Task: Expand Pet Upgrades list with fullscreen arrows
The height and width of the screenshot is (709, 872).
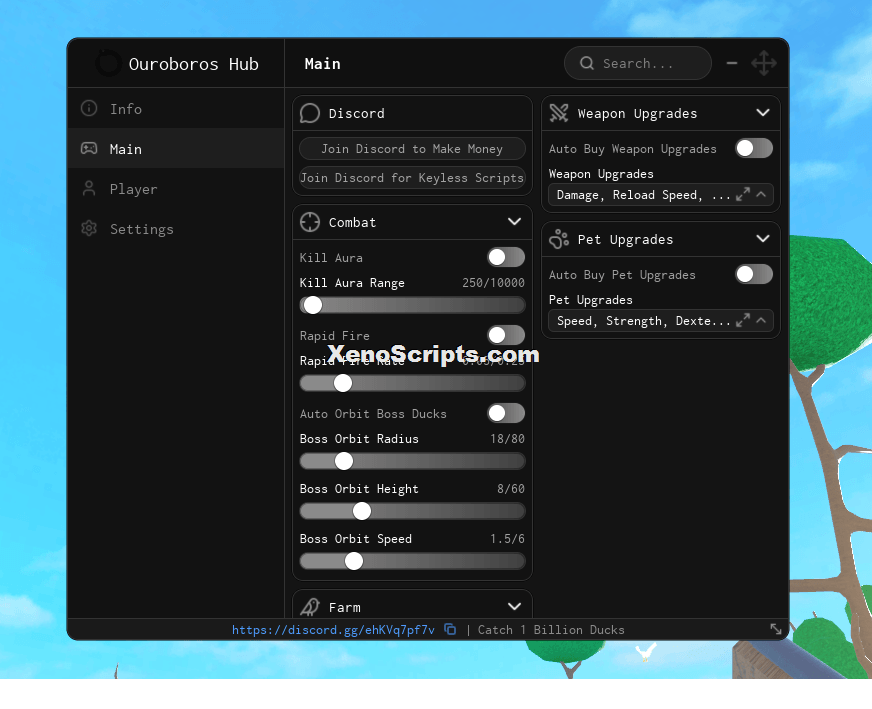Action: pos(743,320)
